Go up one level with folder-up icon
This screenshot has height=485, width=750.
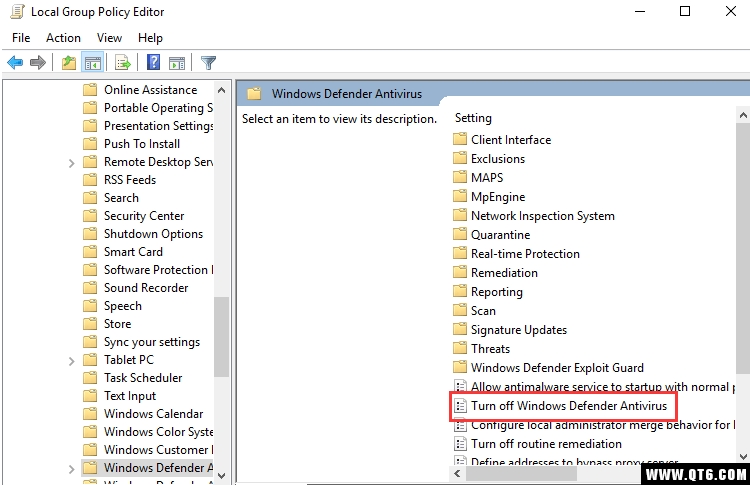[69, 63]
